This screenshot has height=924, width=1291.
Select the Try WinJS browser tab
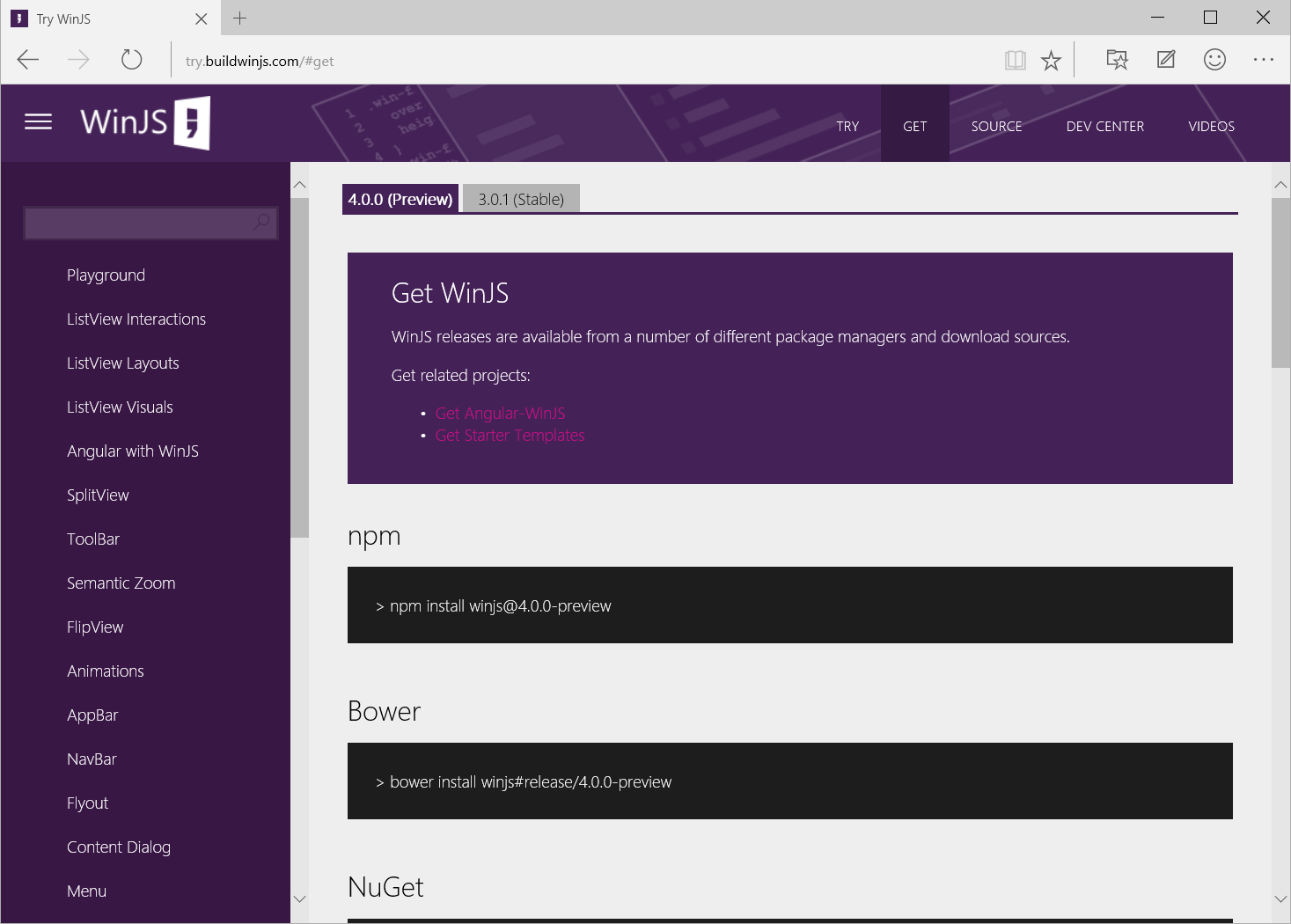click(x=110, y=18)
